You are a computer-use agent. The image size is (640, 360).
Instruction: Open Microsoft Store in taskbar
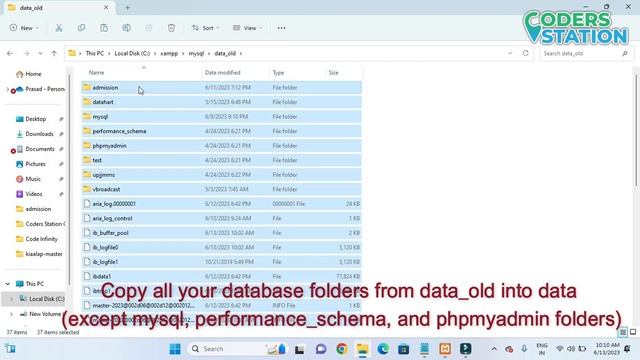click(x=404, y=349)
